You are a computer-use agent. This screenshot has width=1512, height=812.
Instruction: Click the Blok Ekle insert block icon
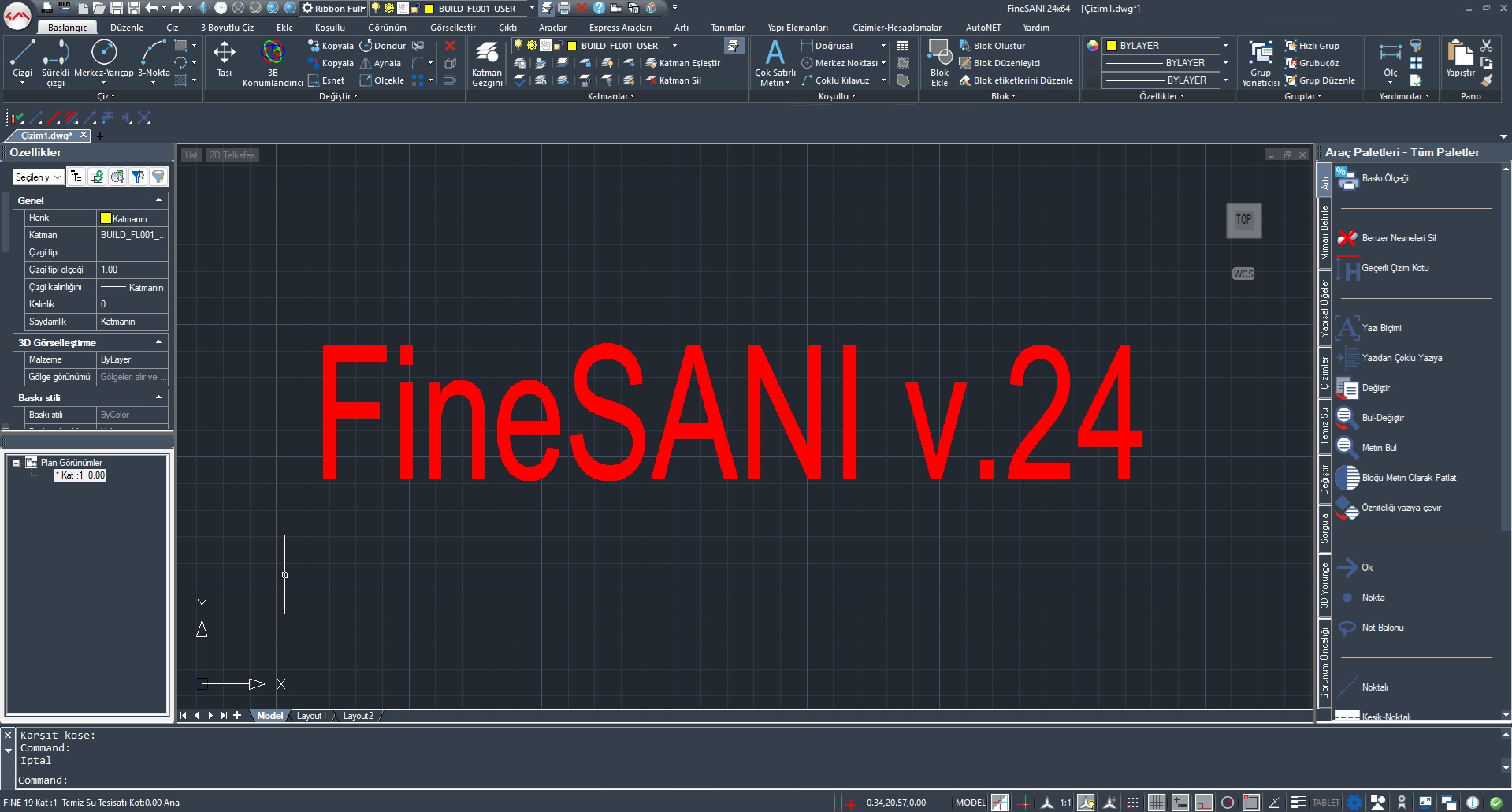(x=939, y=62)
